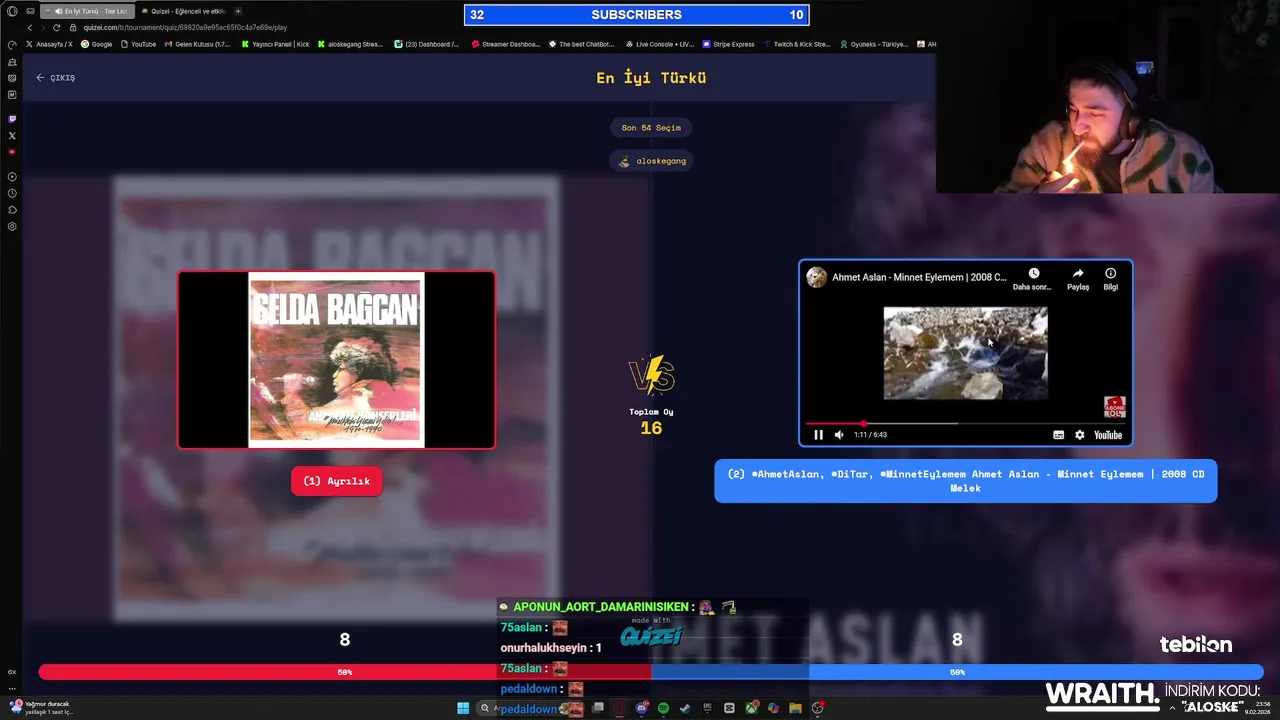Click the blue 50% vote bar
This screenshot has height=720, width=1280.
(957, 672)
